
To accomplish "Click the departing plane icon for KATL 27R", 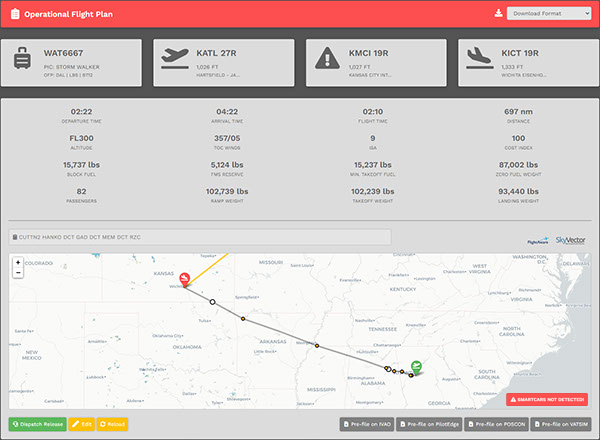I will pyautogui.click(x=175, y=58).
